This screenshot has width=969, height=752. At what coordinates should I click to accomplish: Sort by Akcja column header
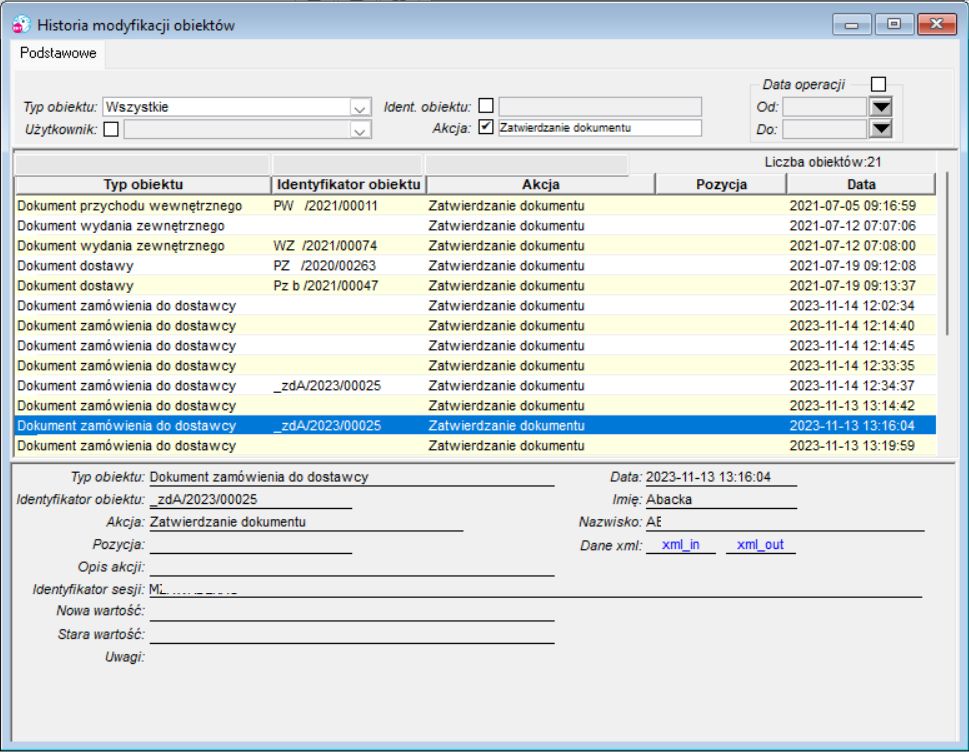pyautogui.click(x=541, y=184)
